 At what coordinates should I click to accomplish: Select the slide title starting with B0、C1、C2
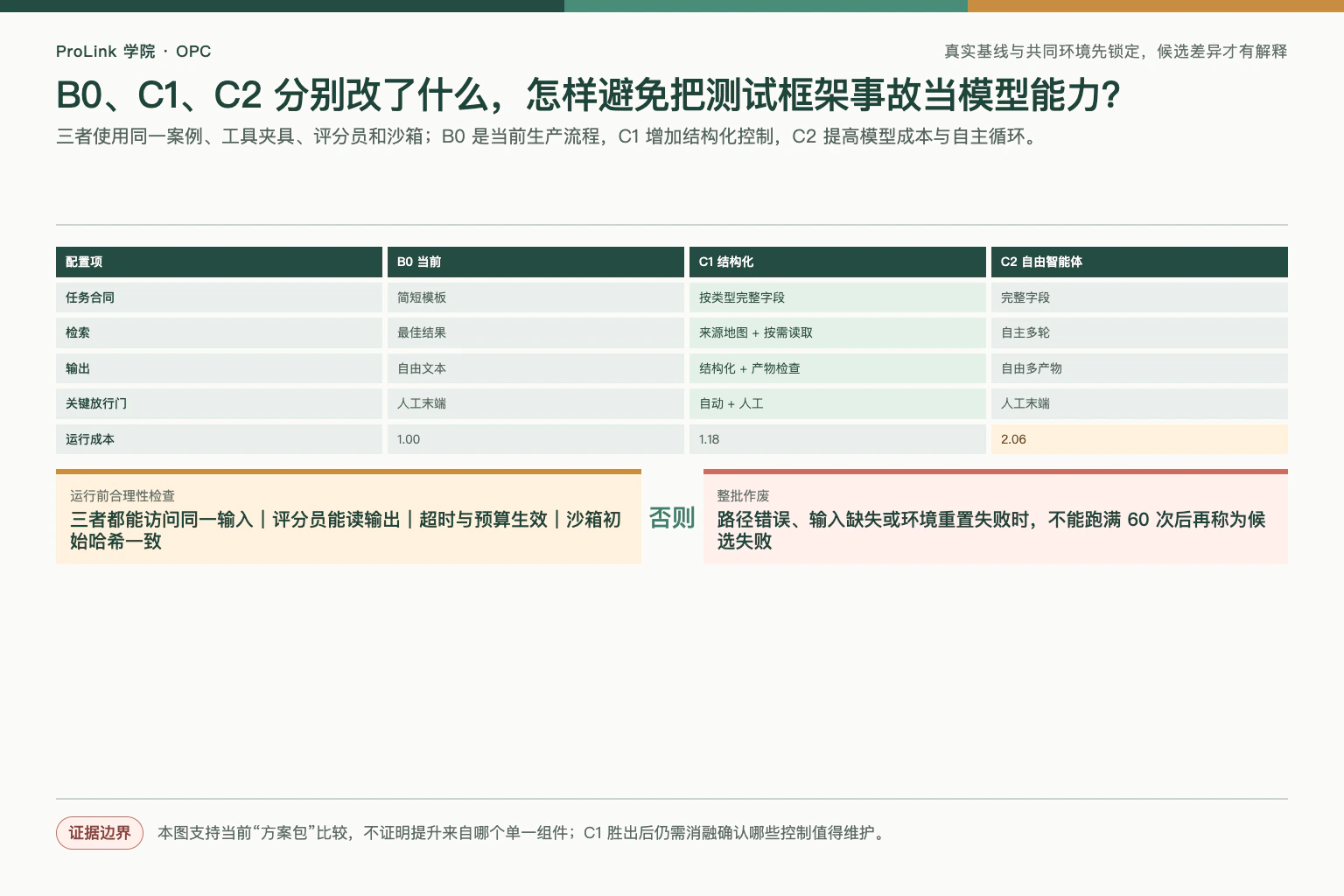point(588,95)
